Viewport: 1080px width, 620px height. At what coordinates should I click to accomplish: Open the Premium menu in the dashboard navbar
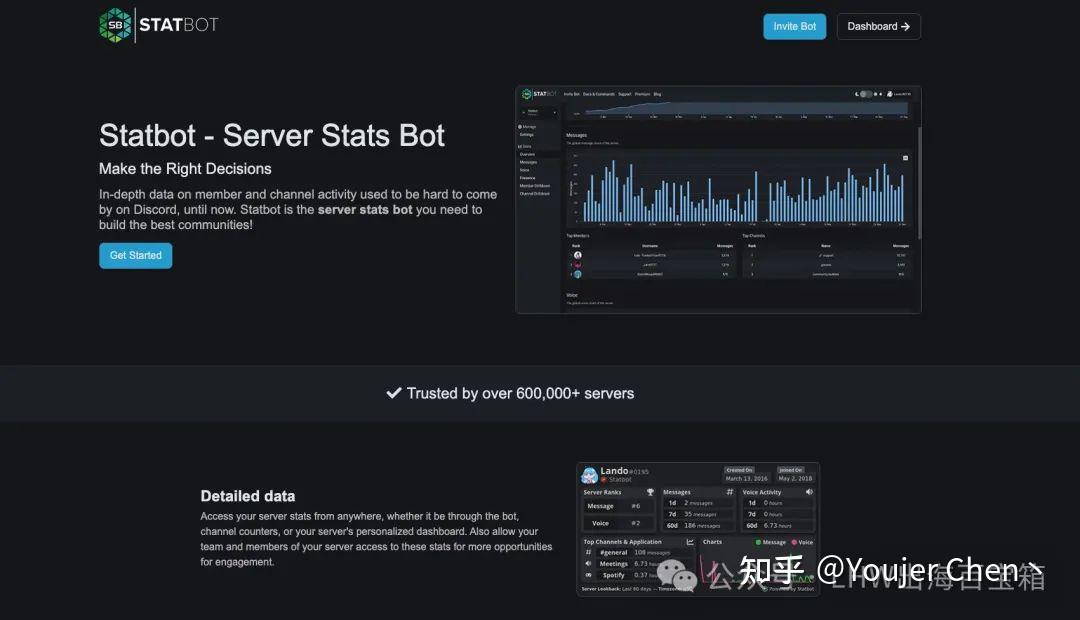pyautogui.click(x=642, y=94)
